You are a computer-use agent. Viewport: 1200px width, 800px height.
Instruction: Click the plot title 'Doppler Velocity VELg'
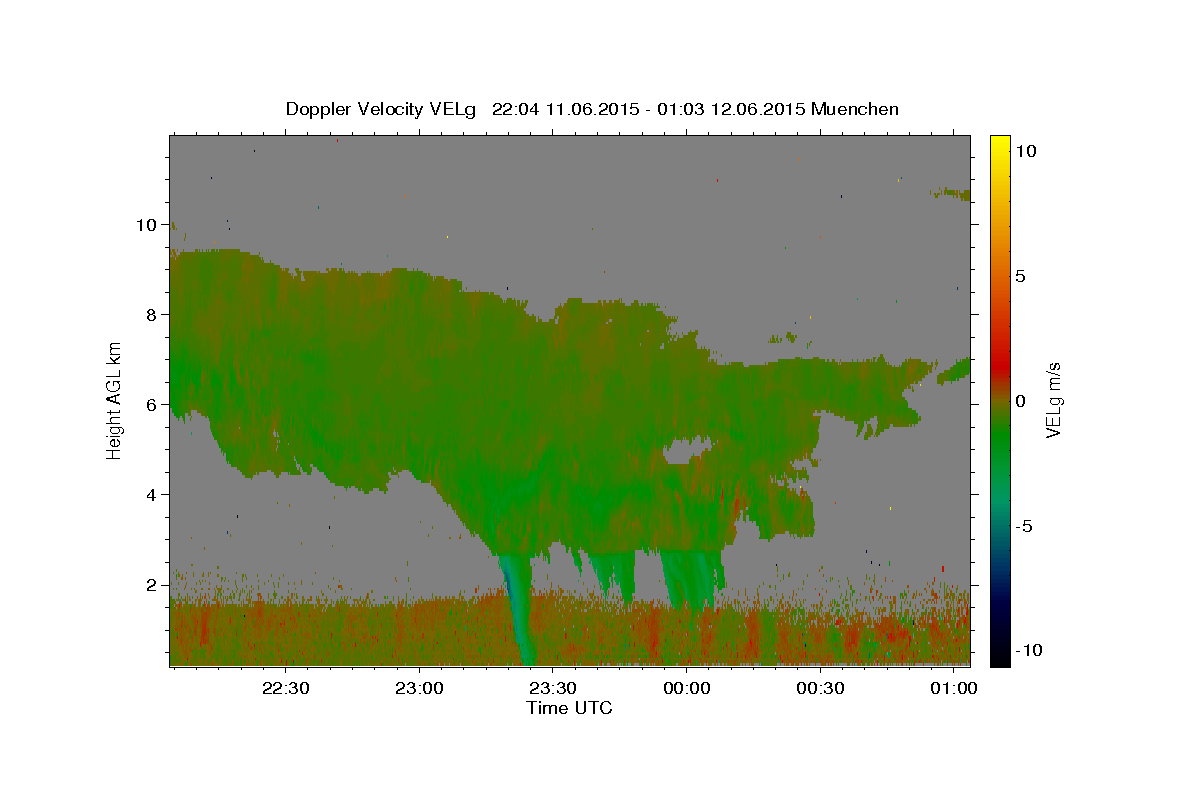tap(383, 109)
